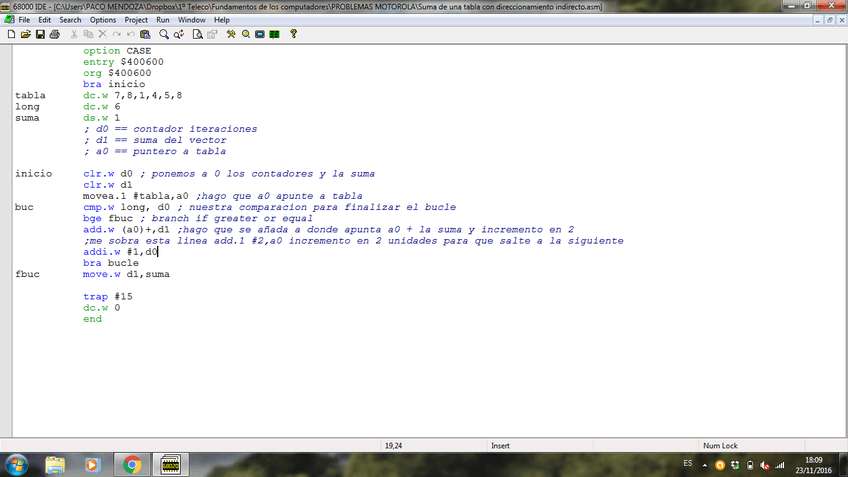Click the Dropbox tray icon
Viewport: 848px width, 477px height.
pos(735,465)
